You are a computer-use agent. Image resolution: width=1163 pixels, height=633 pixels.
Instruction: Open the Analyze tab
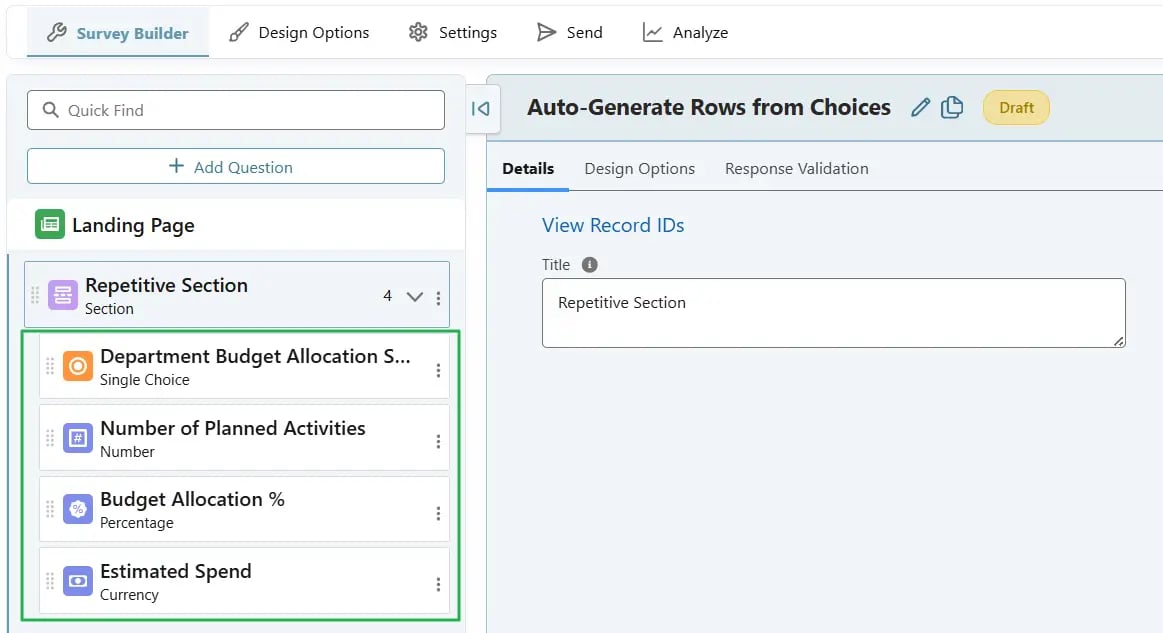(x=685, y=33)
